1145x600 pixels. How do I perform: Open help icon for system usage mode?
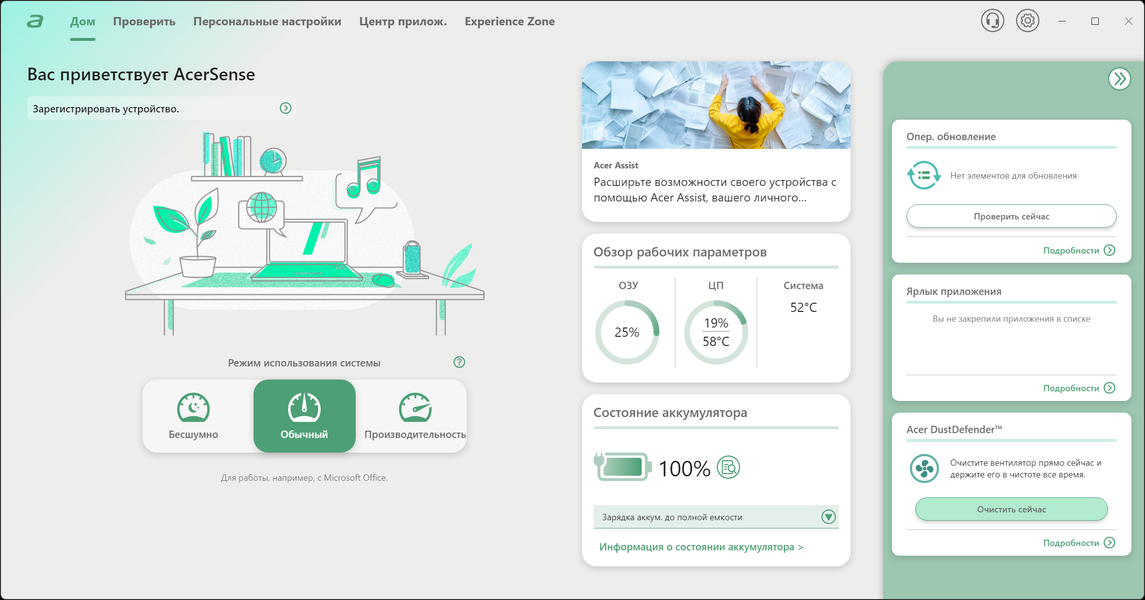(x=459, y=362)
